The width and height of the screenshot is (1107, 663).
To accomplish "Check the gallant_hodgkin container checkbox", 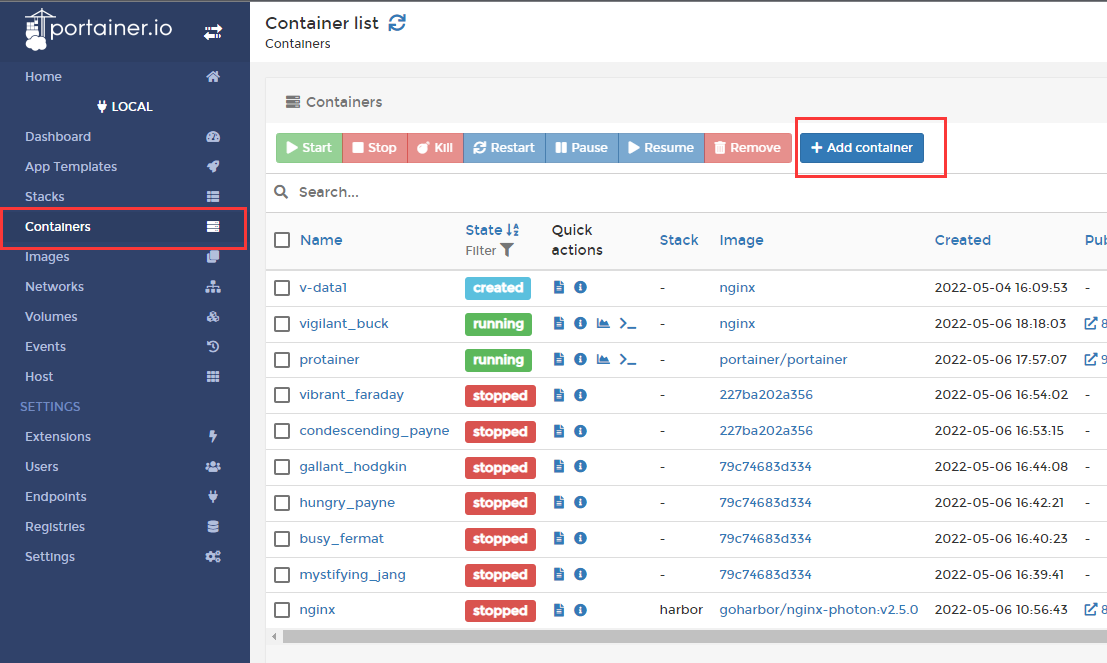I will 282,467.
